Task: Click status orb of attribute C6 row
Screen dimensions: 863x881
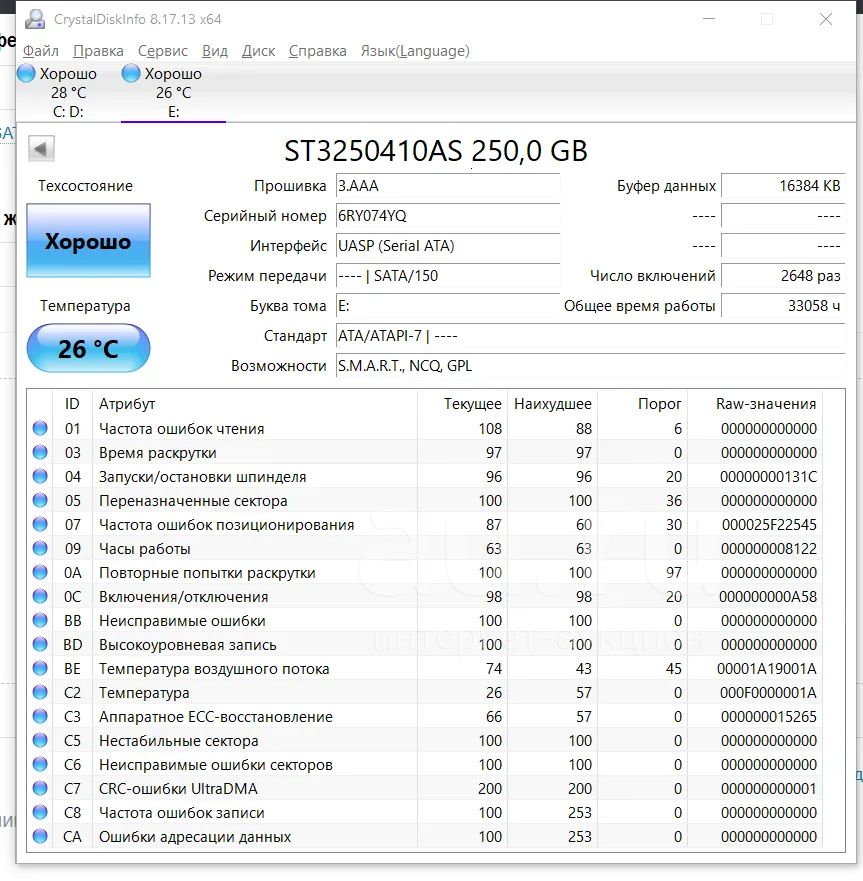Action: pos(40,765)
